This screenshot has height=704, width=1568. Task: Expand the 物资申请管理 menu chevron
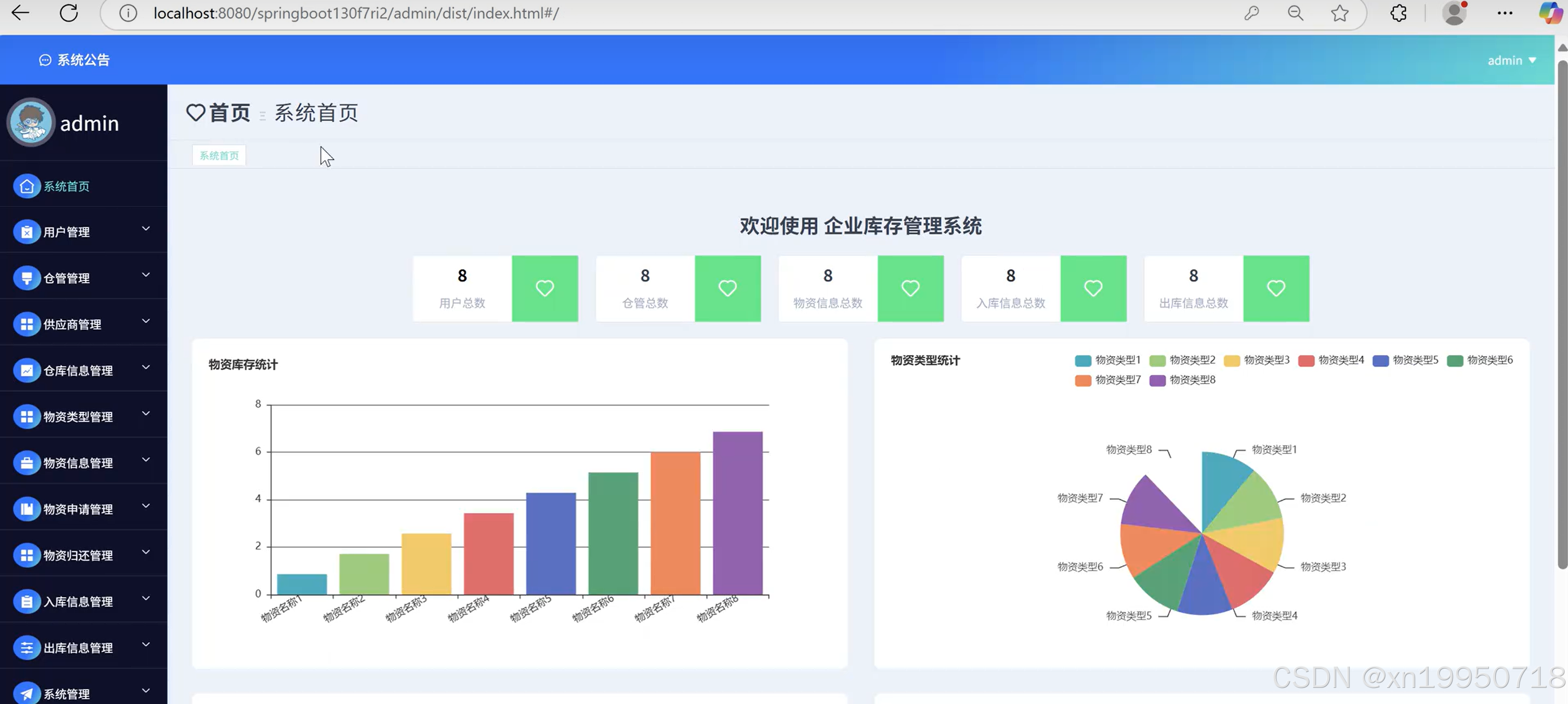pos(145,506)
